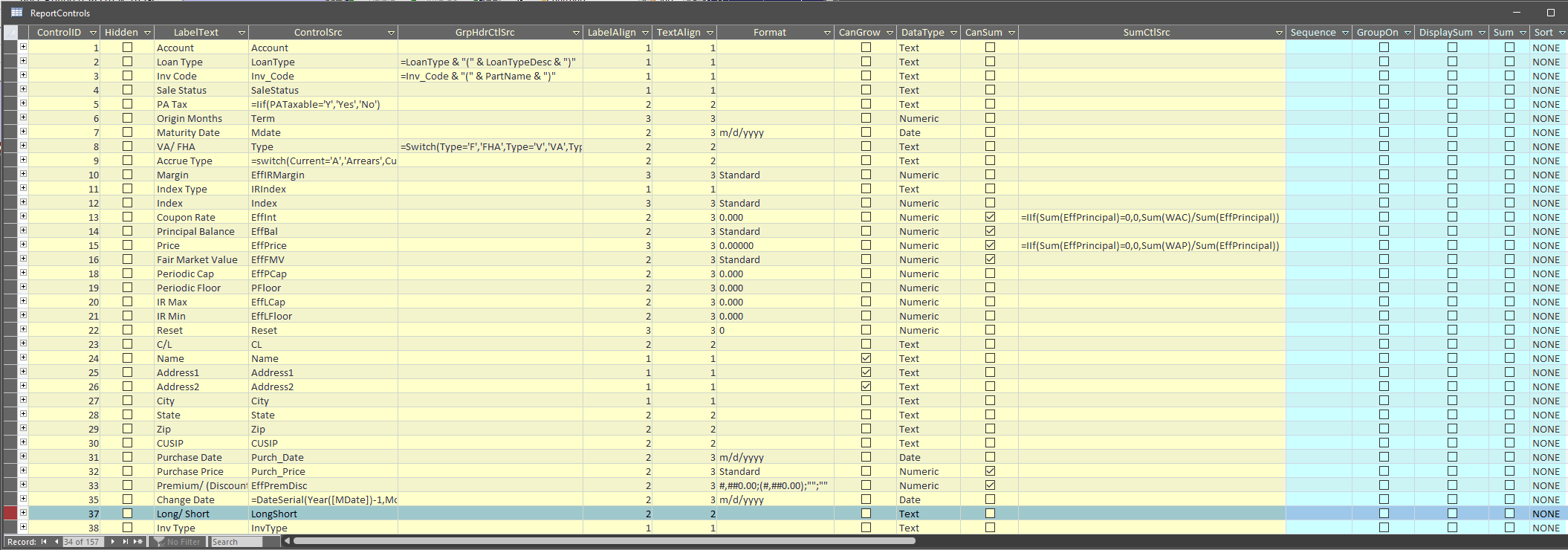The width and height of the screenshot is (1568, 550).
Task: Click the record Search box
Action: click(236, 542)
